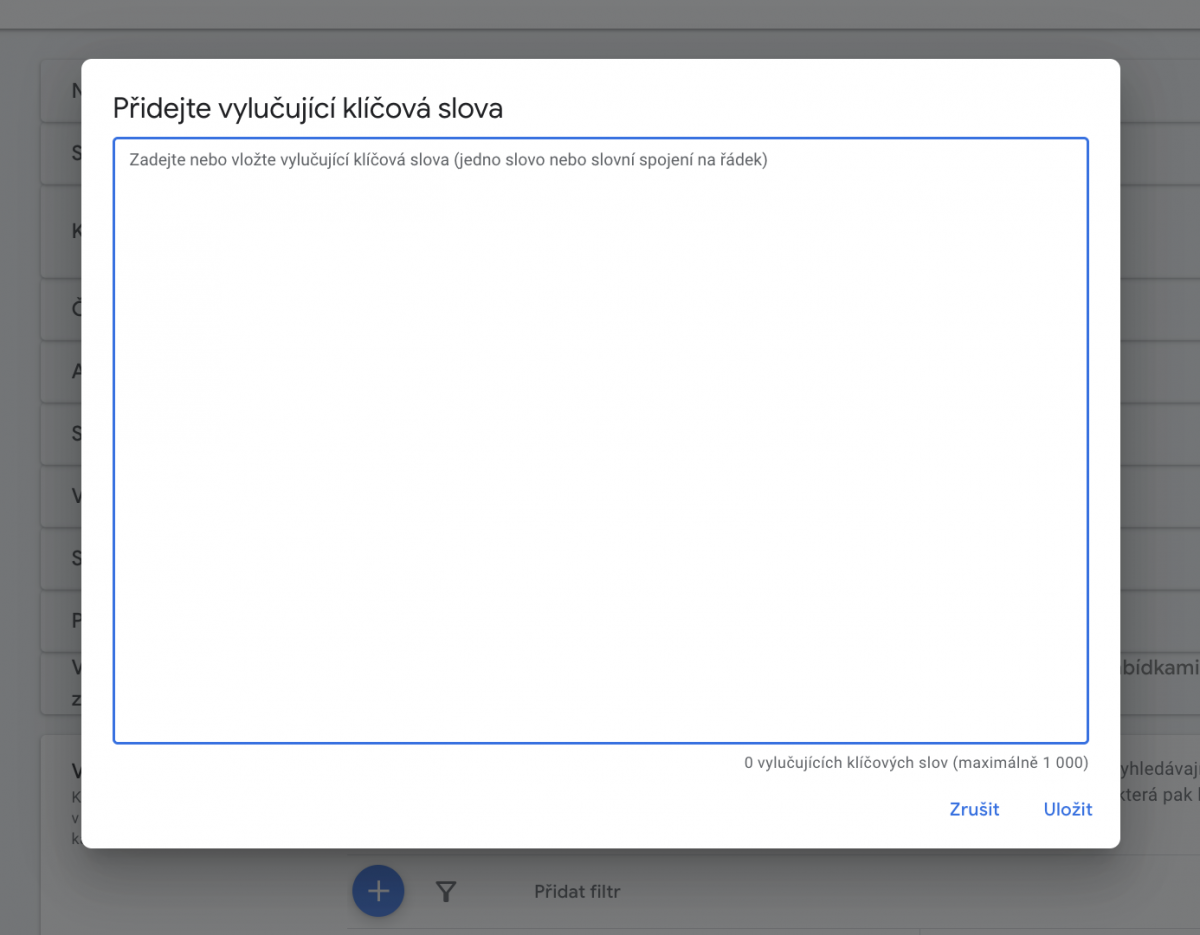Expand the background row starting with N

(62, 91)
